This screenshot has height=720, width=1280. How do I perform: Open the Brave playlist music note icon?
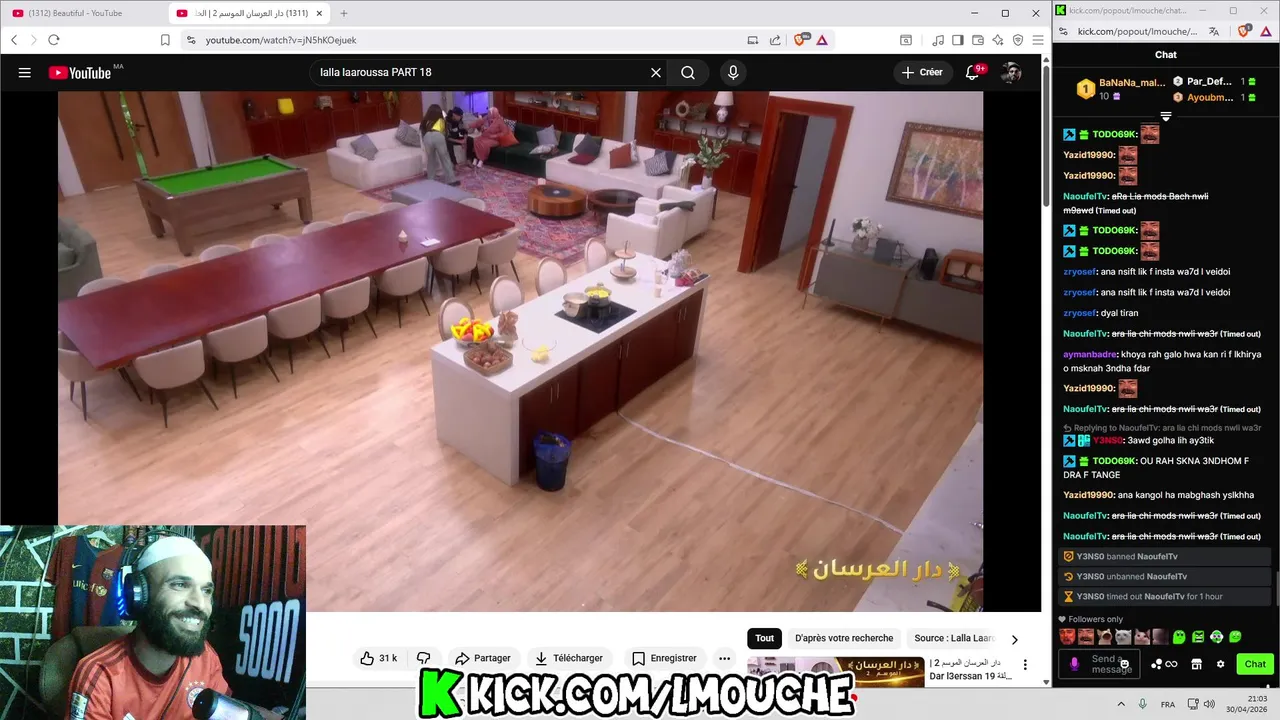pos(938,40)
